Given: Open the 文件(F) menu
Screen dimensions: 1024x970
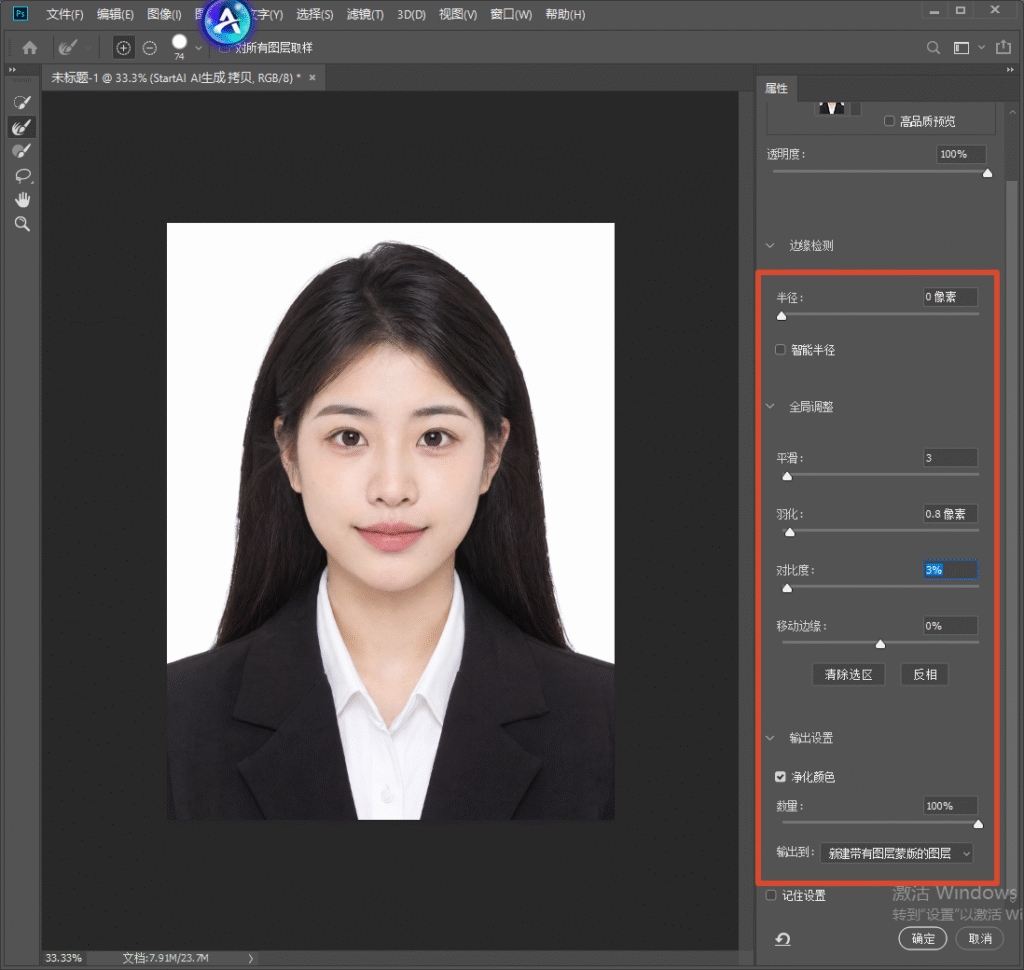Looking at the screenshot, I should (x=65, y=14).
